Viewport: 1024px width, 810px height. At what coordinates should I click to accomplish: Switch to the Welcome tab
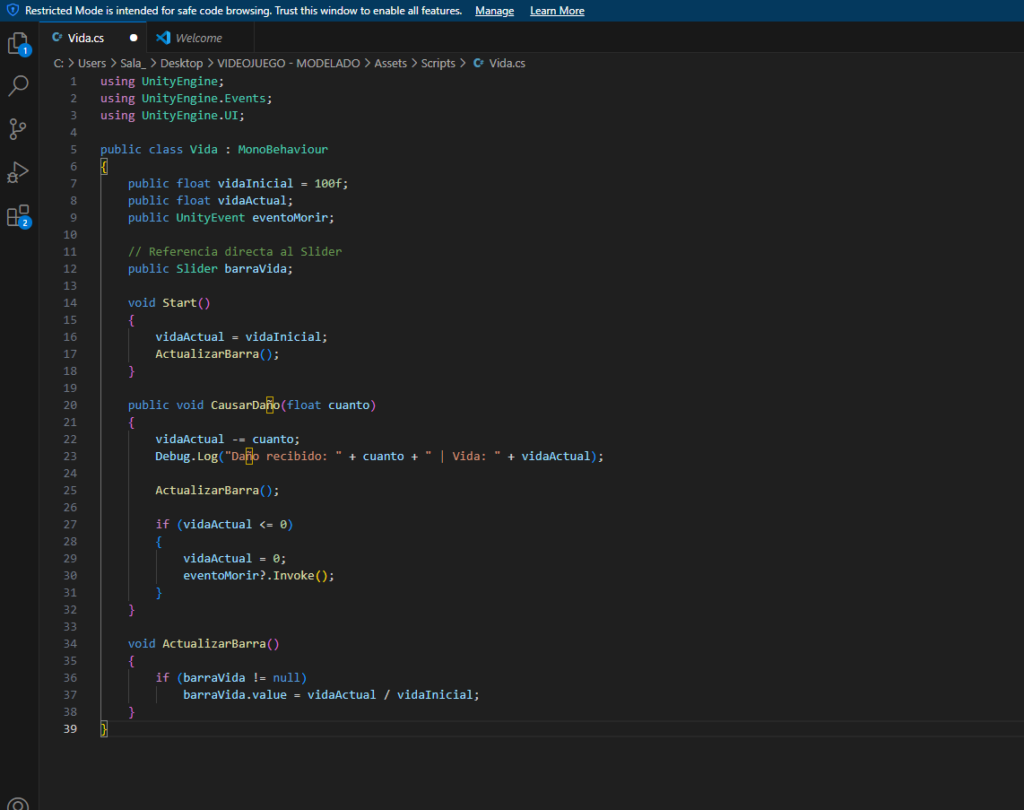(x=199, y=38)
